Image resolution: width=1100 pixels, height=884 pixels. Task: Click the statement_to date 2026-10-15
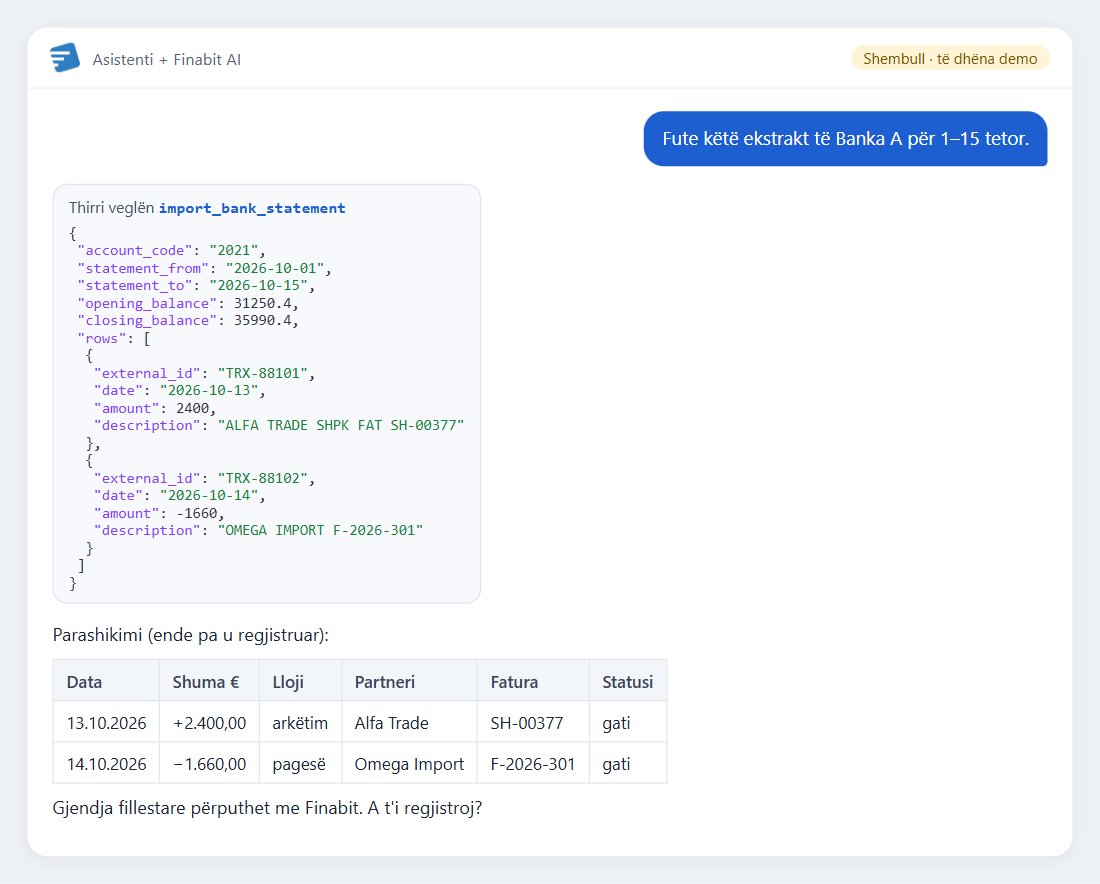[259, 286]
